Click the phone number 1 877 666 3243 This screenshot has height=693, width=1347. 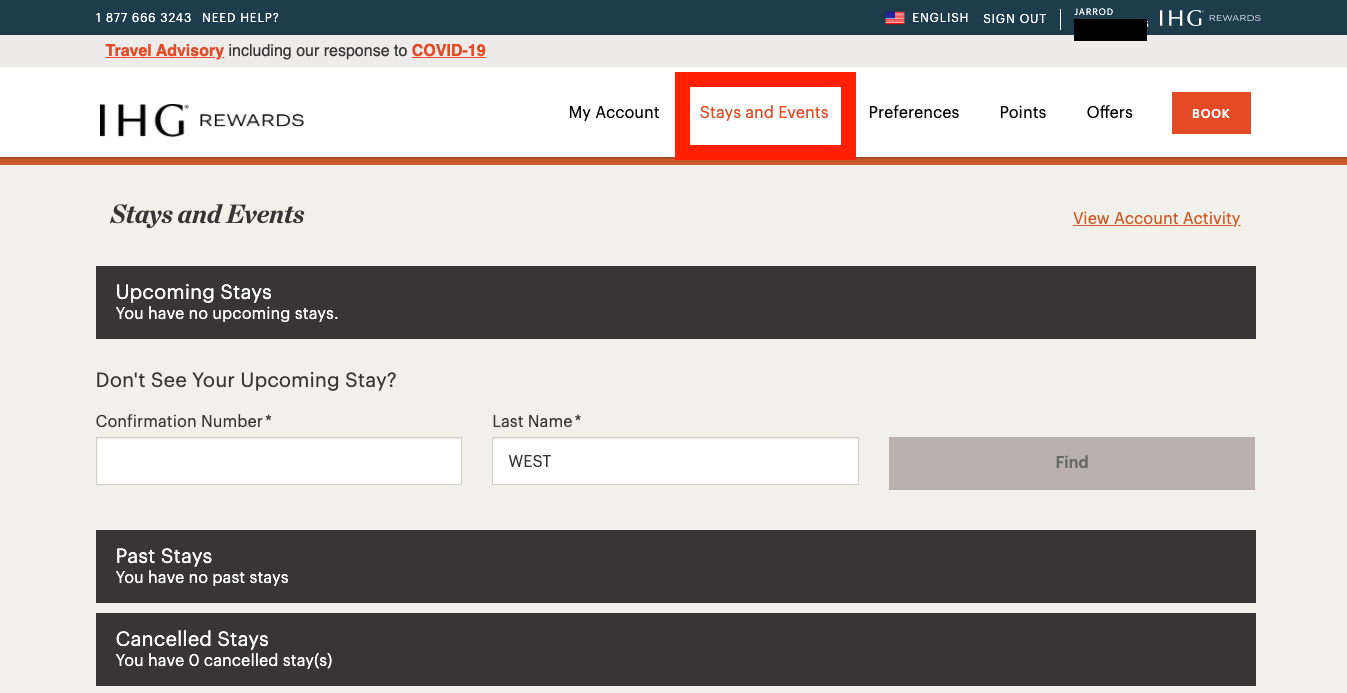(x=144, y=18)
